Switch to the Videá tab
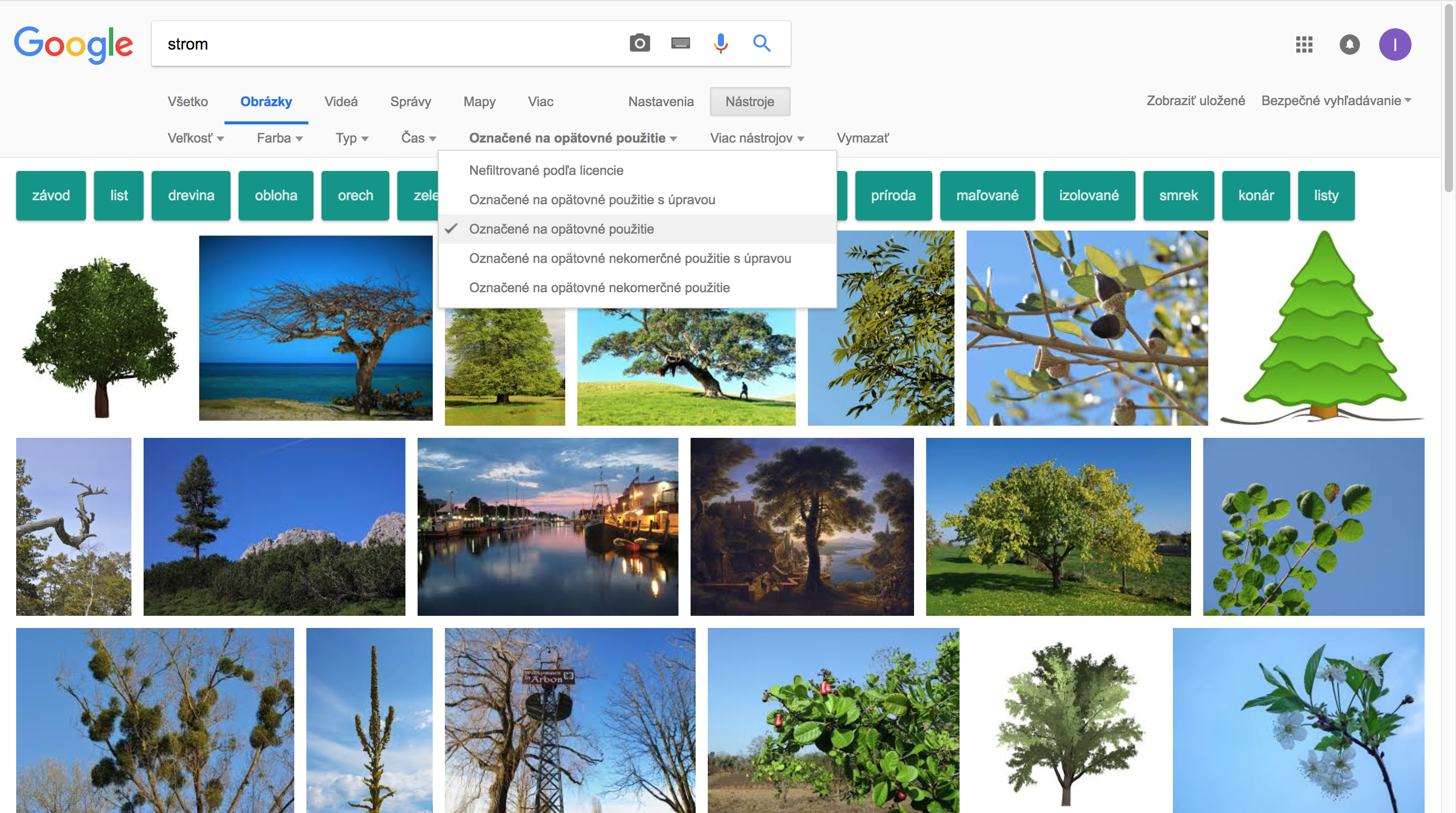 point(341,102)
